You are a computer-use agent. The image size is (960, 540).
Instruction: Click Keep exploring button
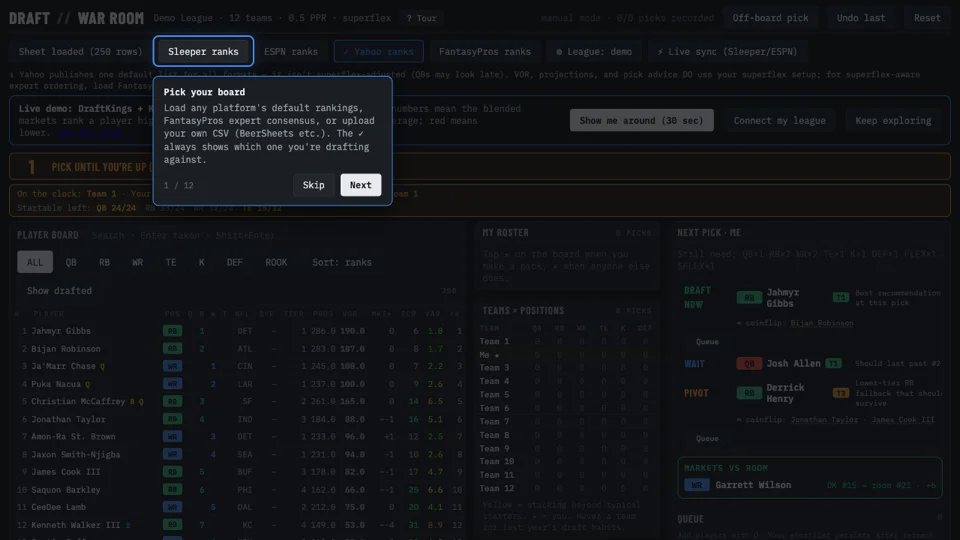[x=893, y=120]
